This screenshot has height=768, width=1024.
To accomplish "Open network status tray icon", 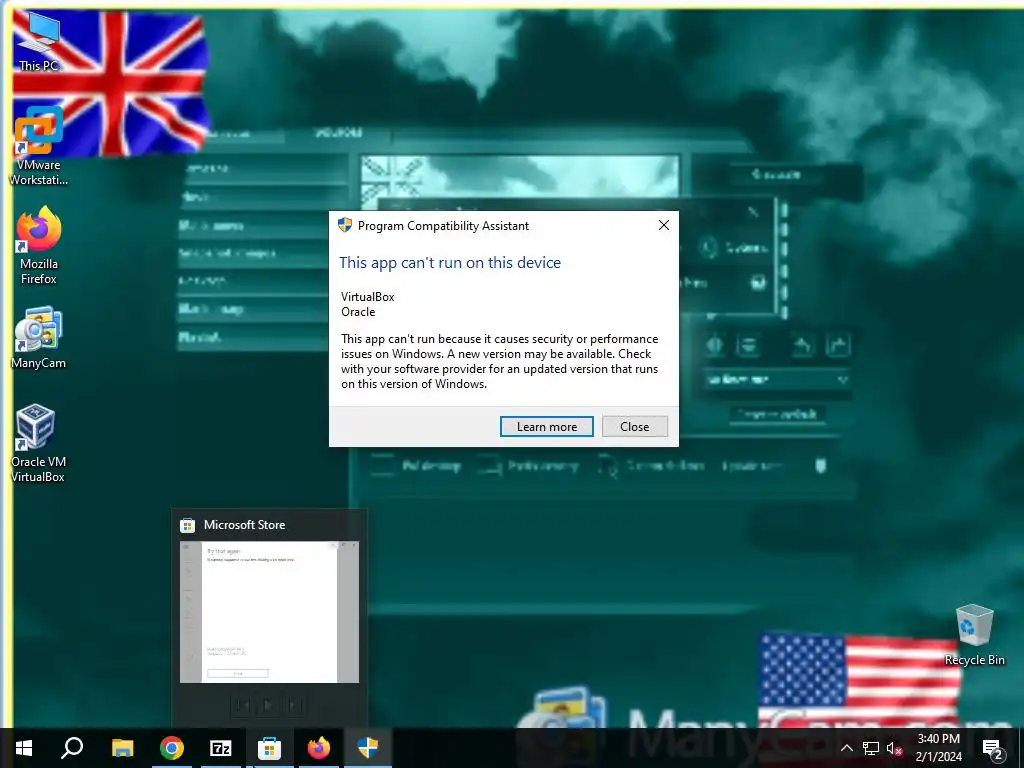I will coord(871,748).
